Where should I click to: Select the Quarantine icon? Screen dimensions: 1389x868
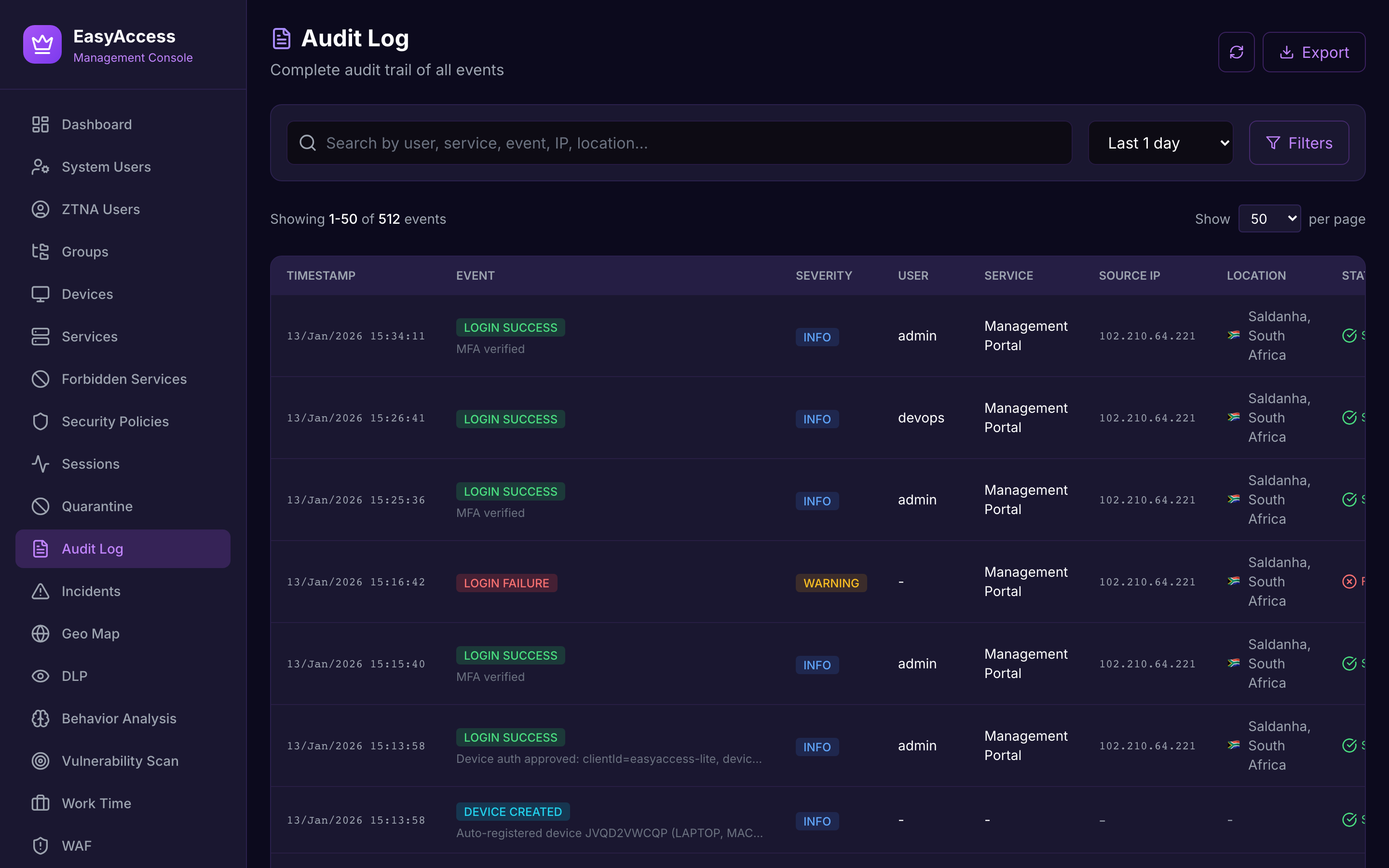tap(40, 506)
